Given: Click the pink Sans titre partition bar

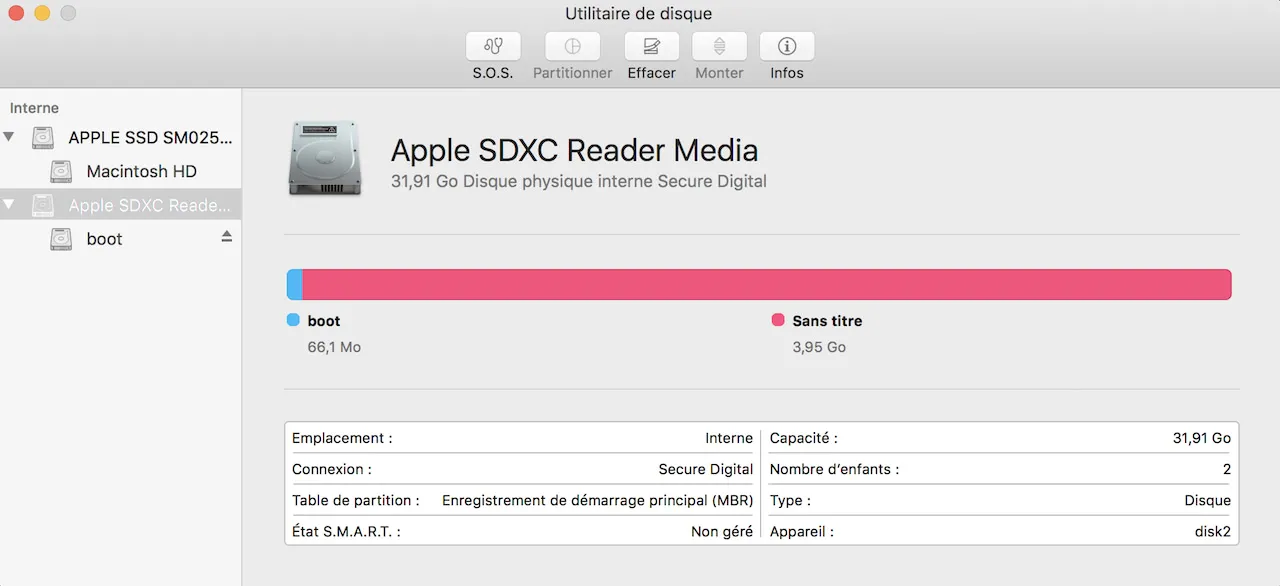Looking at the screenshot, I should click(767, 284).
